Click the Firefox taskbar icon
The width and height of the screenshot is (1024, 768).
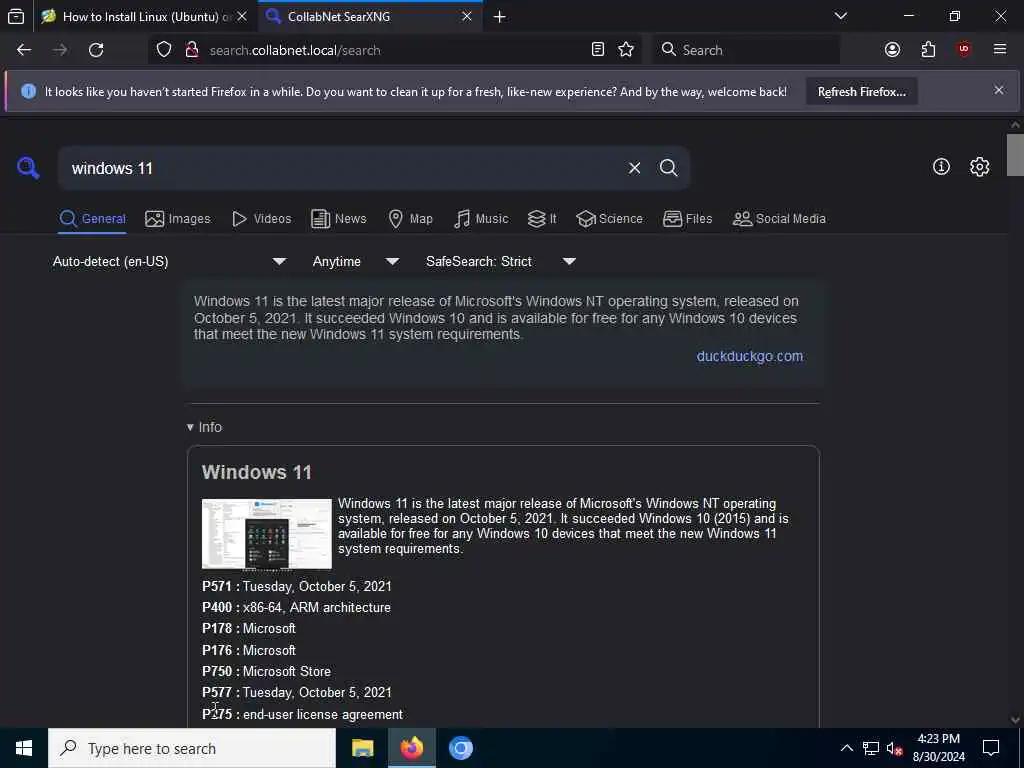tap(411, 748)
